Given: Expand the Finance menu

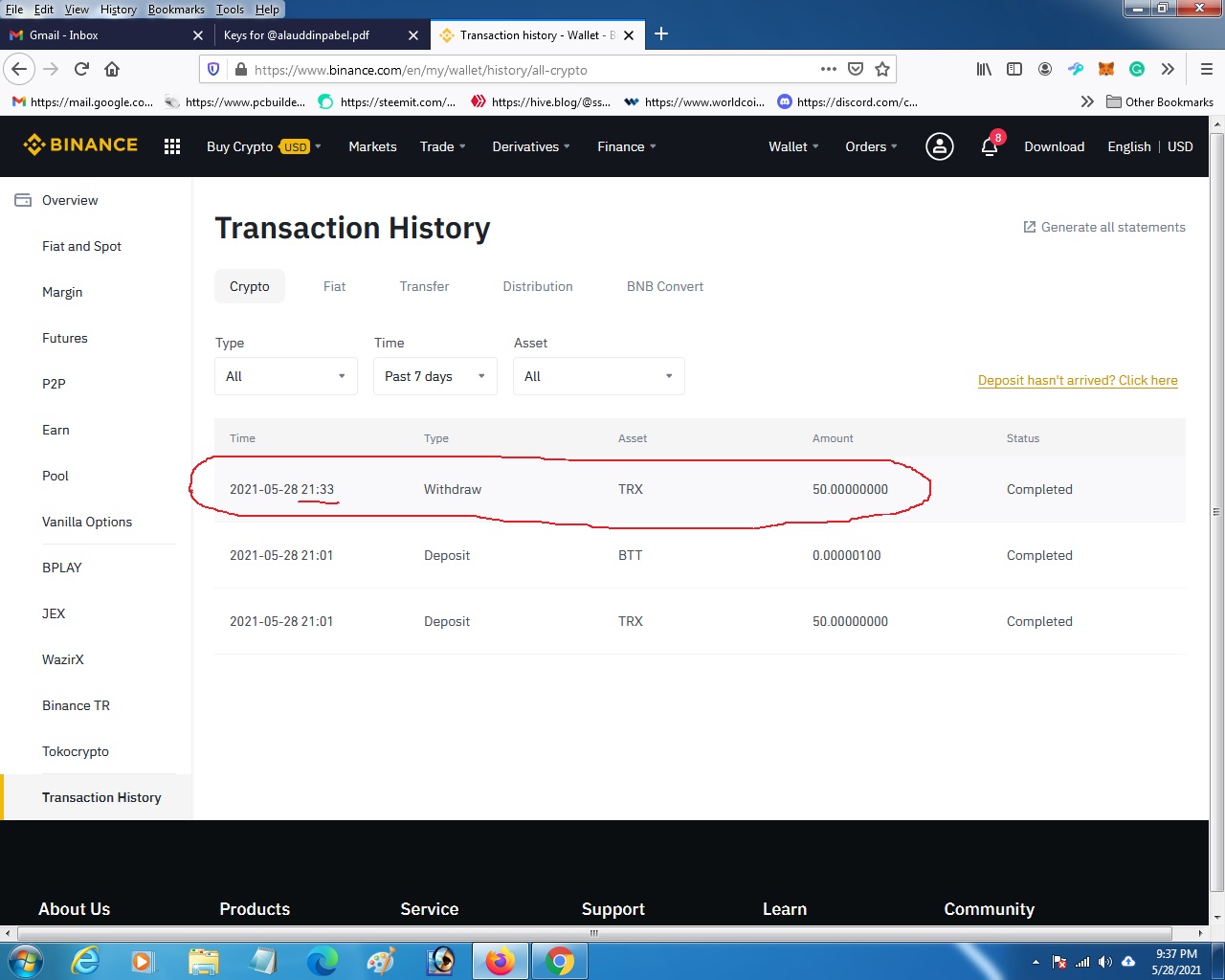Looking at the screenshot, I should [627, 146].
